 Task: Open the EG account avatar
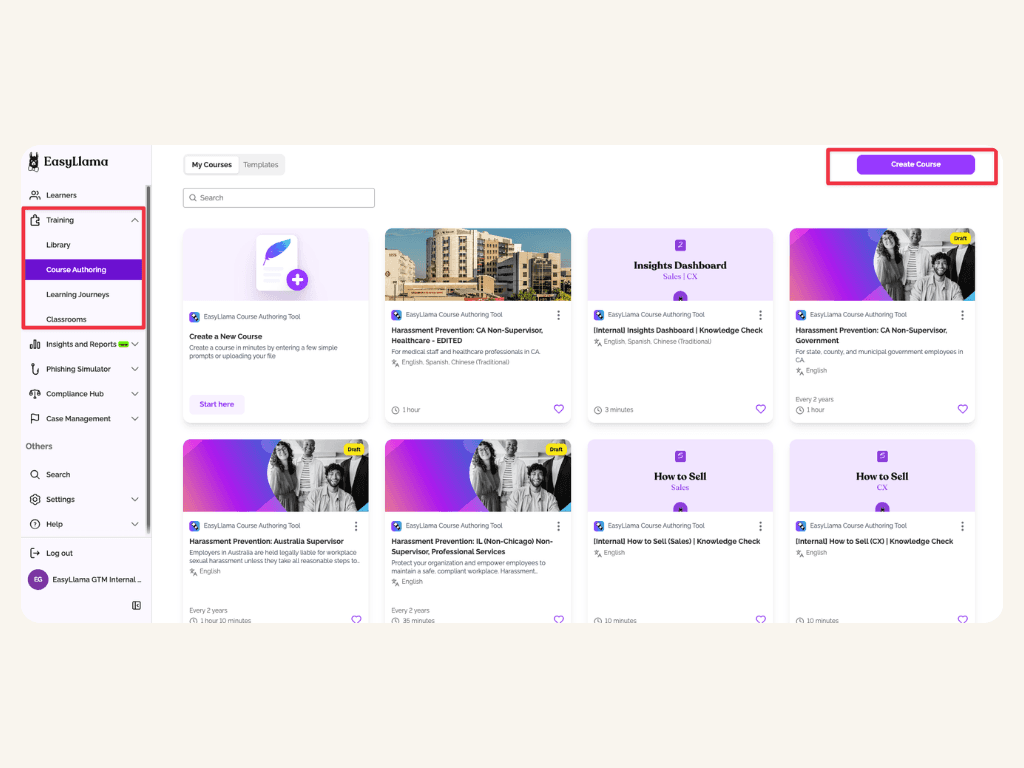pos(38,579)
